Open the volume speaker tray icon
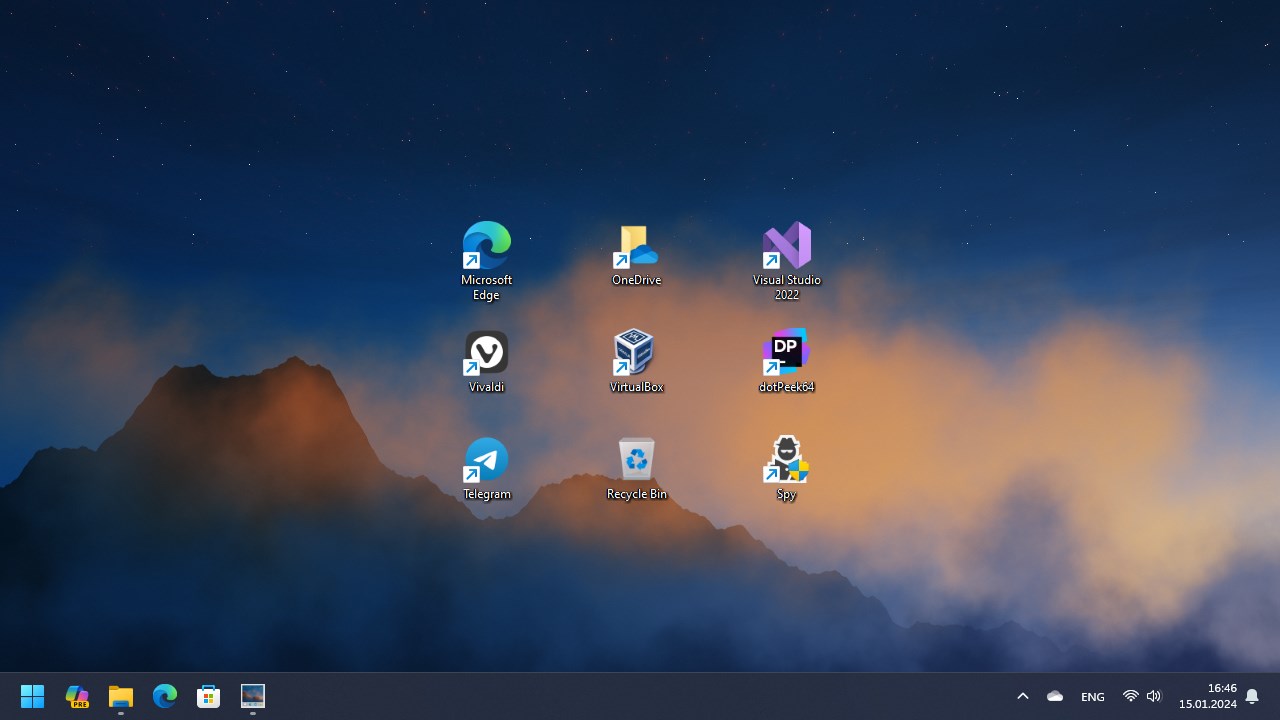This screenshot has width=1280, height=720. coord(1154,696)
